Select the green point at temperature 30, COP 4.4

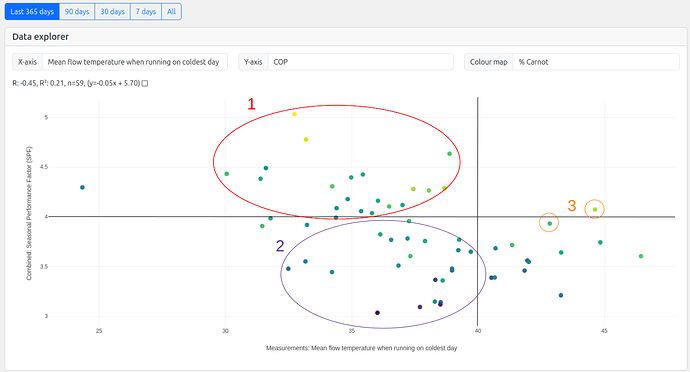(227, 174)
